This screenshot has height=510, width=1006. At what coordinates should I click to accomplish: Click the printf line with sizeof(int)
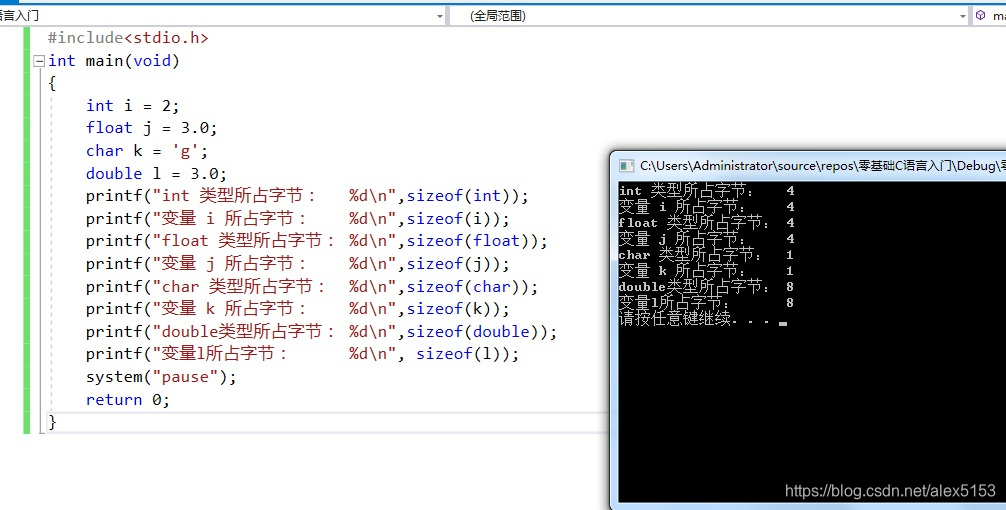307,196
